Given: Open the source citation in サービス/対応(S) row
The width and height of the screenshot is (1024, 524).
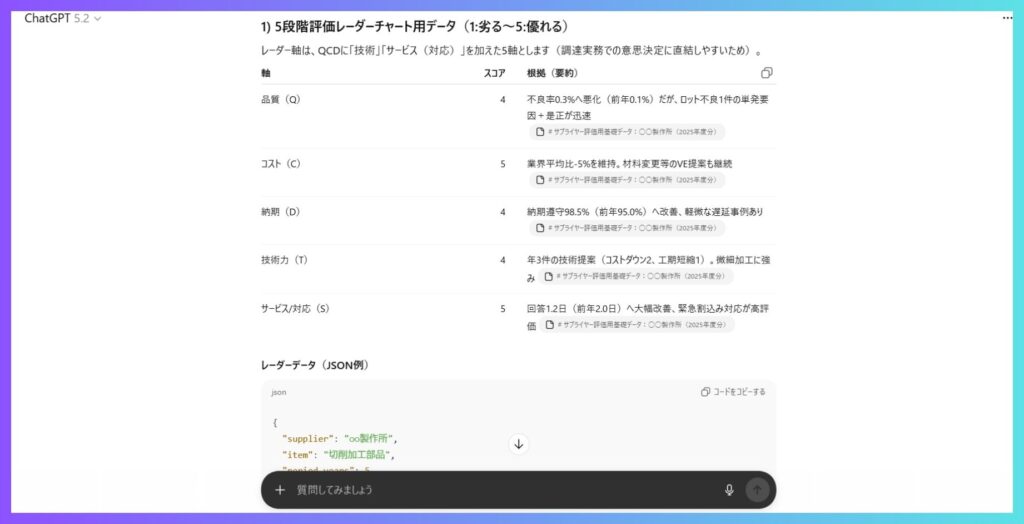Looking at the screenshot, I should (x=636, y=325).
